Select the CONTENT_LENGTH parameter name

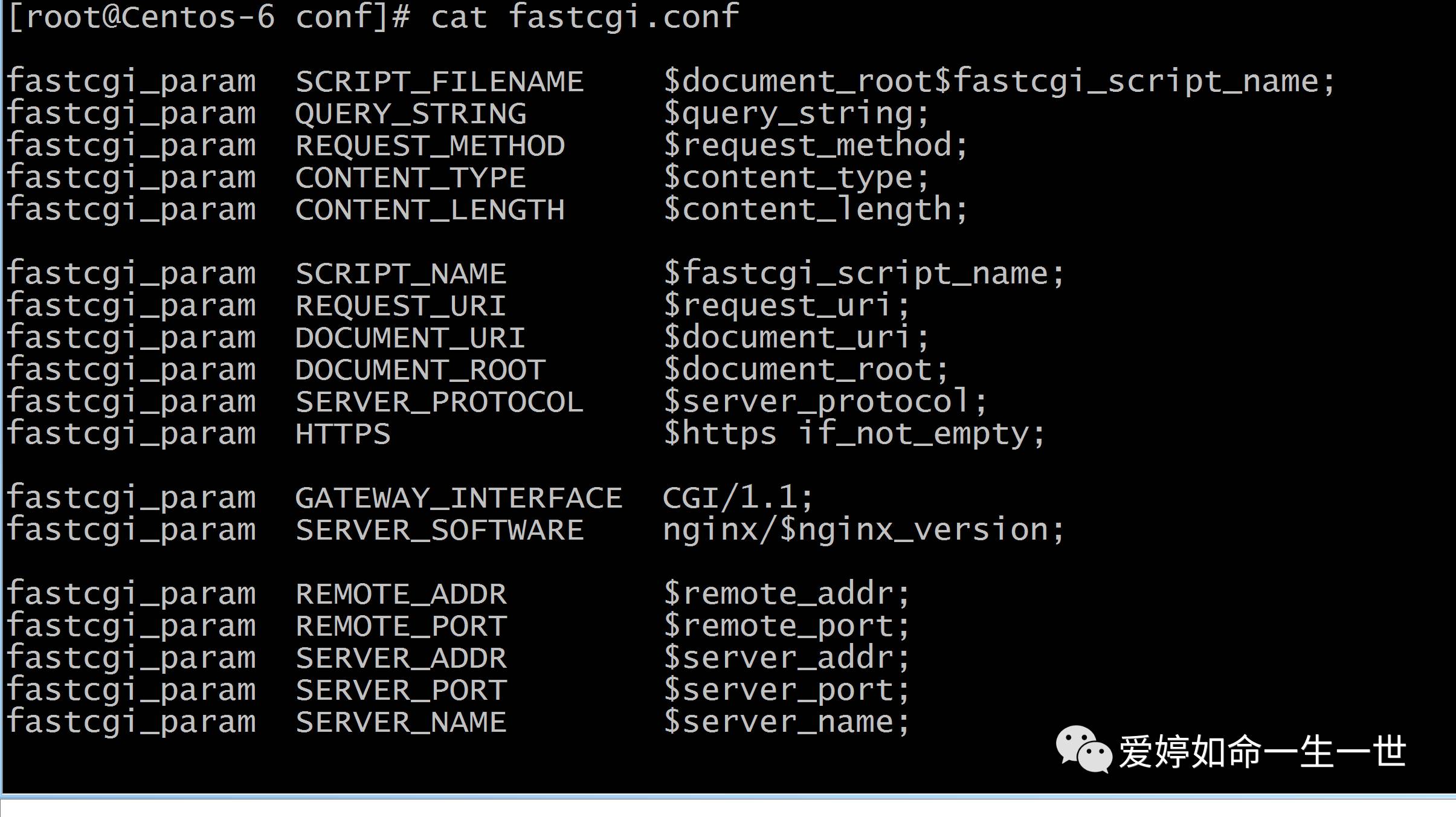[430, 210]
